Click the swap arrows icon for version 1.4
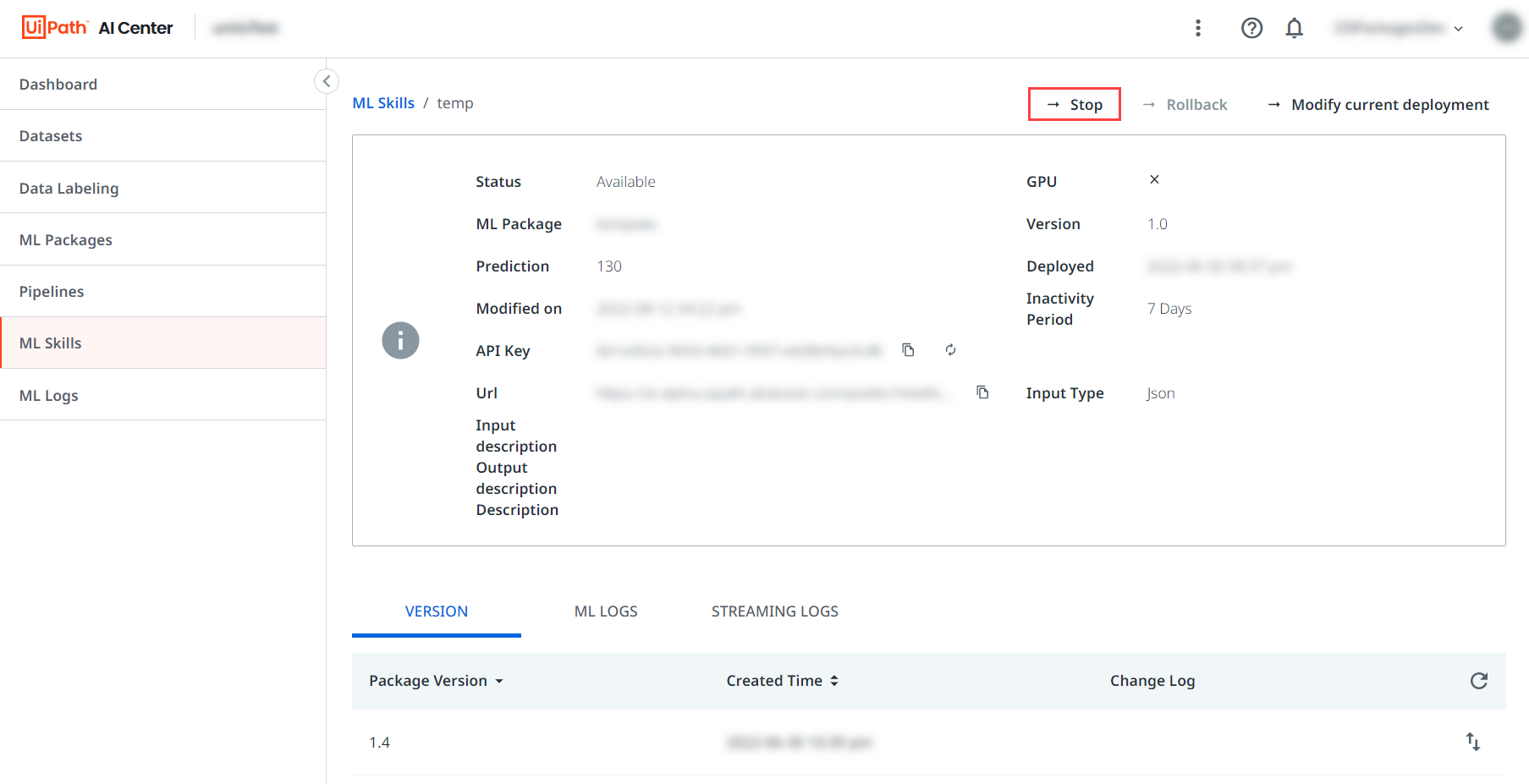 (x=1473, y=742)
